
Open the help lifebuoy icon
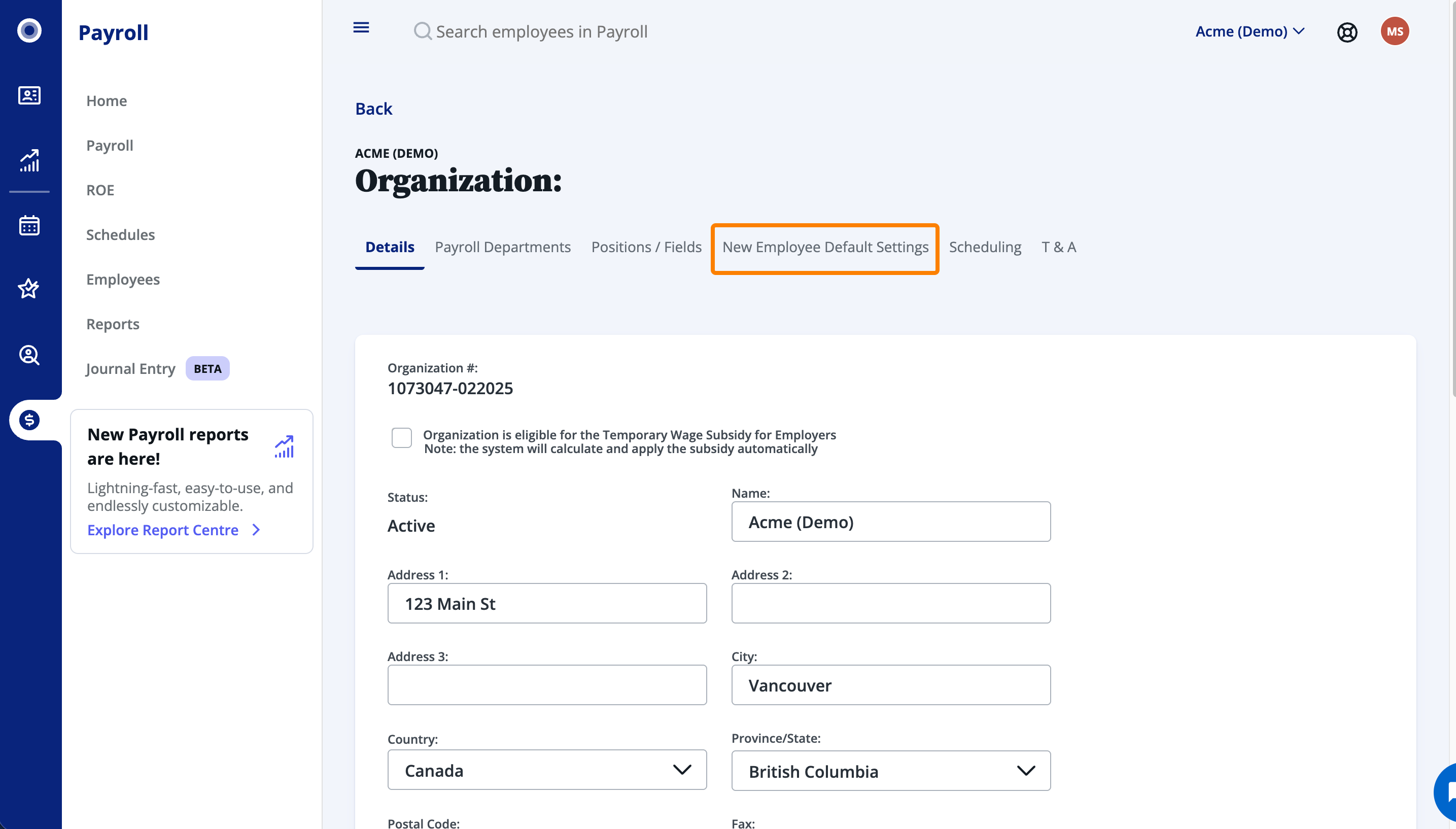point(1347,32)
